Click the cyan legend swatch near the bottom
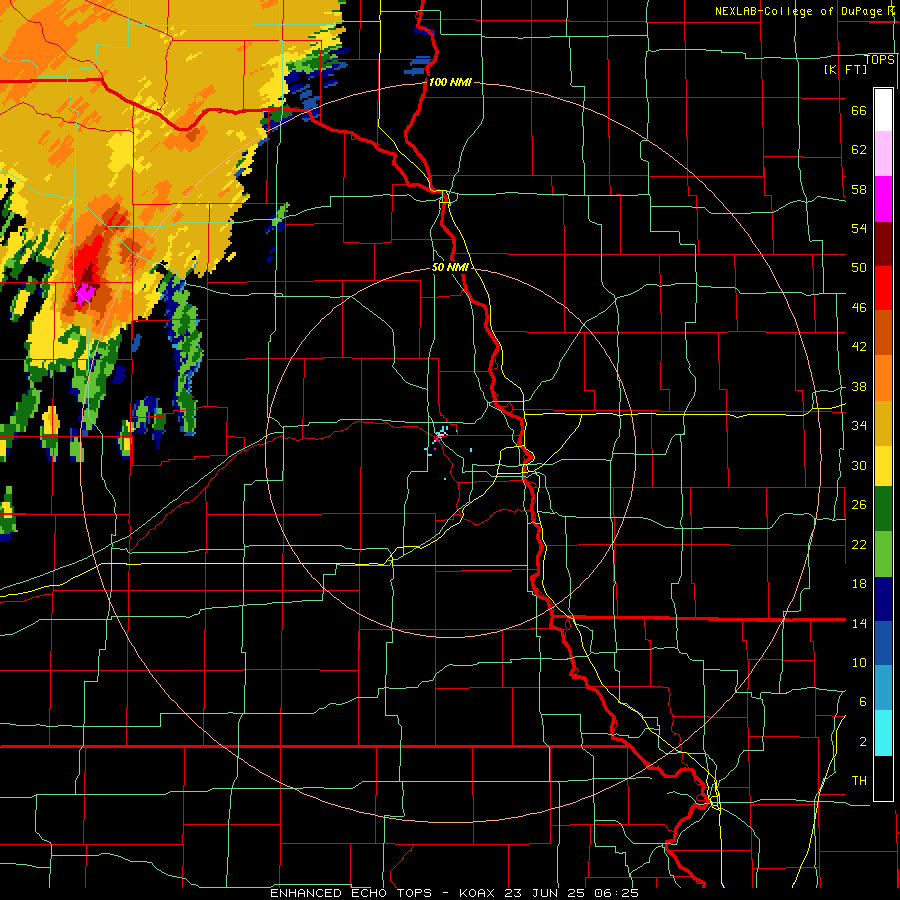 (x=883, y=733)
